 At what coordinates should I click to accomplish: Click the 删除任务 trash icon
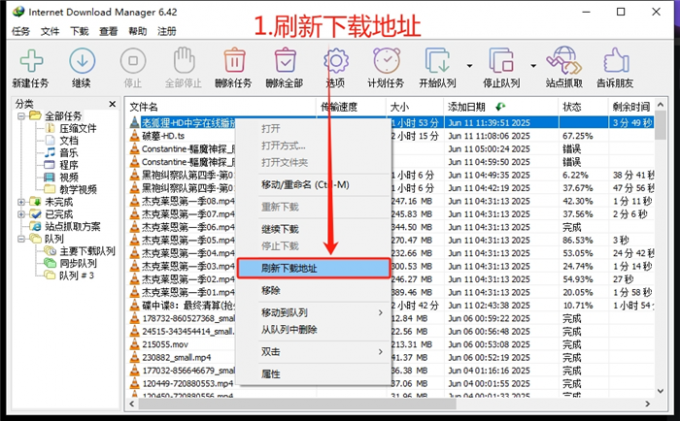(234, 60)
